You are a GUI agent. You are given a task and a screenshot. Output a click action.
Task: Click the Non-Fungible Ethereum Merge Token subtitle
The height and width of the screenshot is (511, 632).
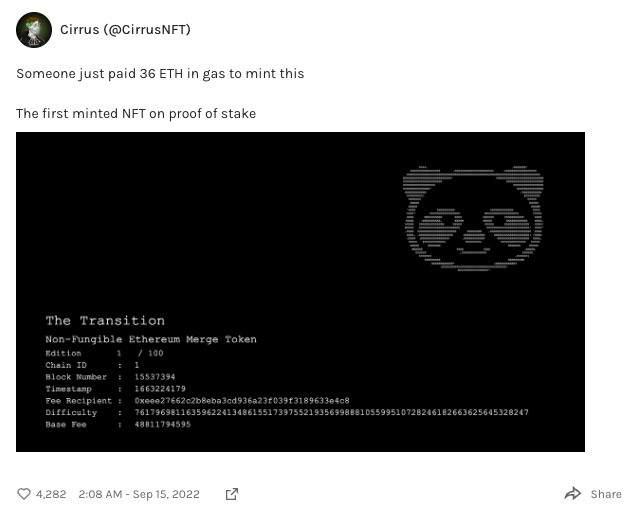(x=151, y=339)
